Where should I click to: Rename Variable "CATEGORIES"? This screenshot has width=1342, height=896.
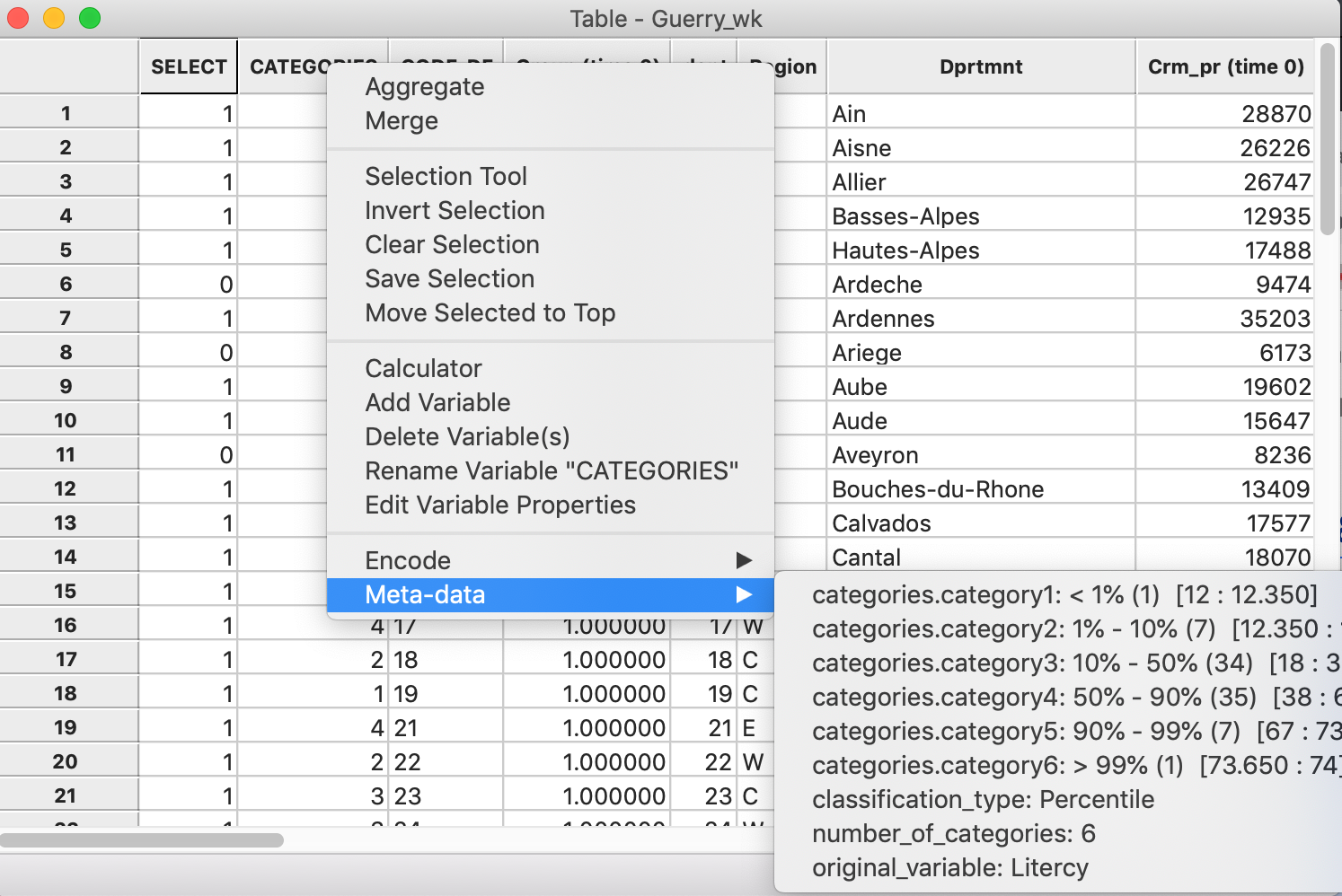552,470
